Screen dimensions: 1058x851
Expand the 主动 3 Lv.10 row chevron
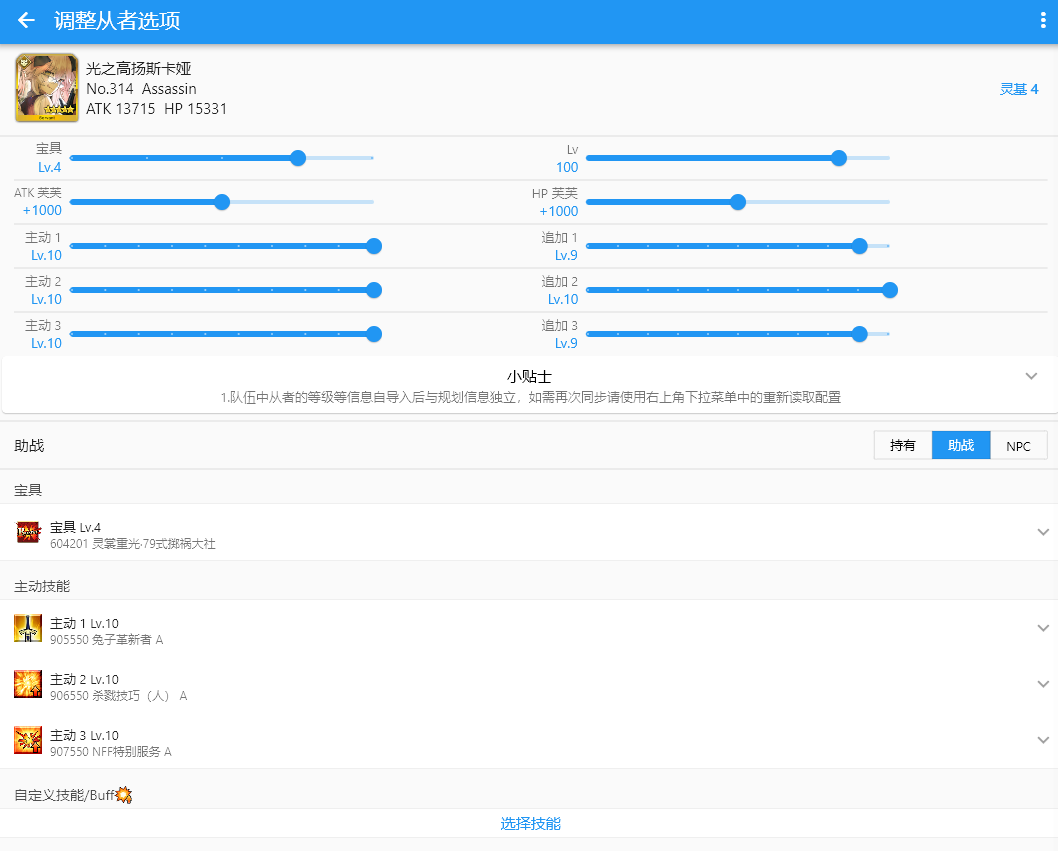tap(1043, 740)
